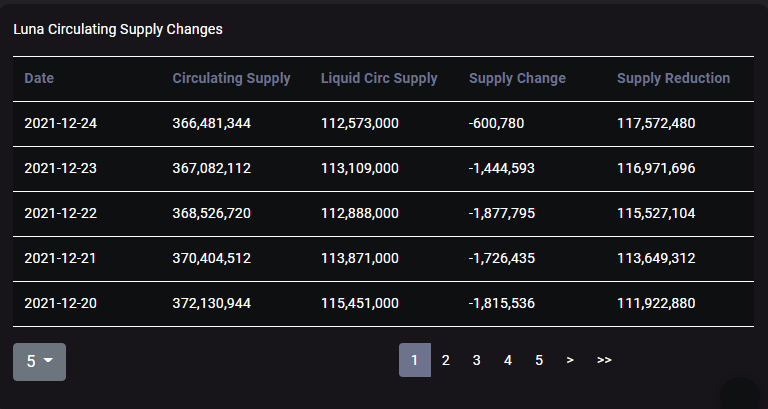The image size is (768, 409).
Task: Select the -600,780 supply change cell
Action: click(496, 123)
